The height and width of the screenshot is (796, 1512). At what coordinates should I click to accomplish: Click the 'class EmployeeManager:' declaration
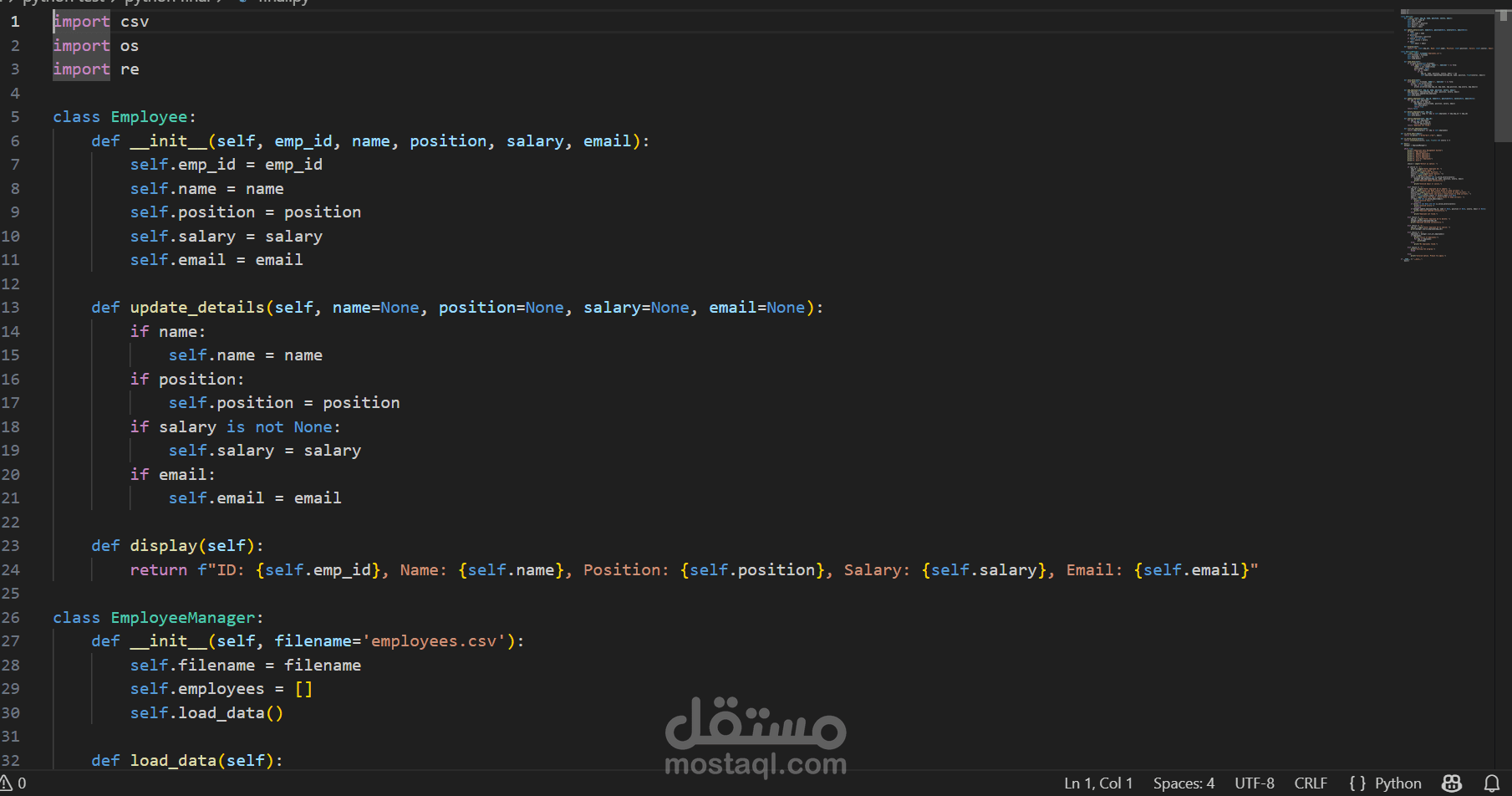159,618
